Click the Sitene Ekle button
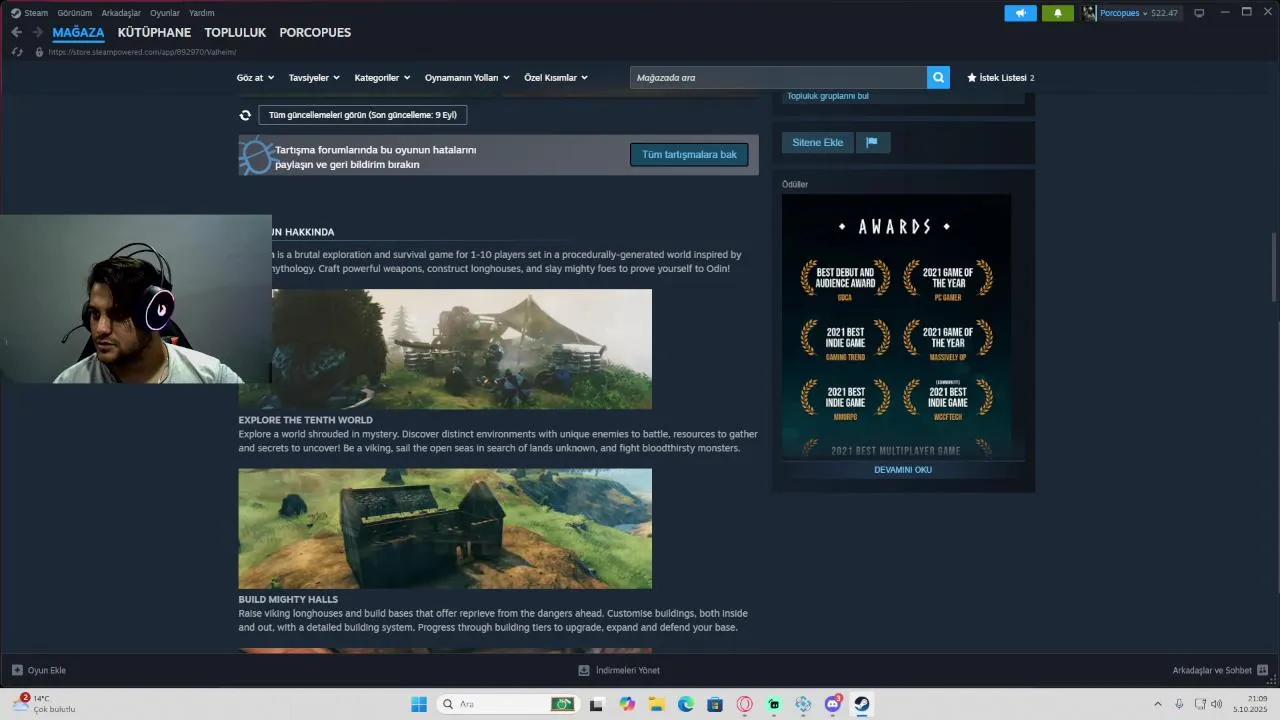 817,142
